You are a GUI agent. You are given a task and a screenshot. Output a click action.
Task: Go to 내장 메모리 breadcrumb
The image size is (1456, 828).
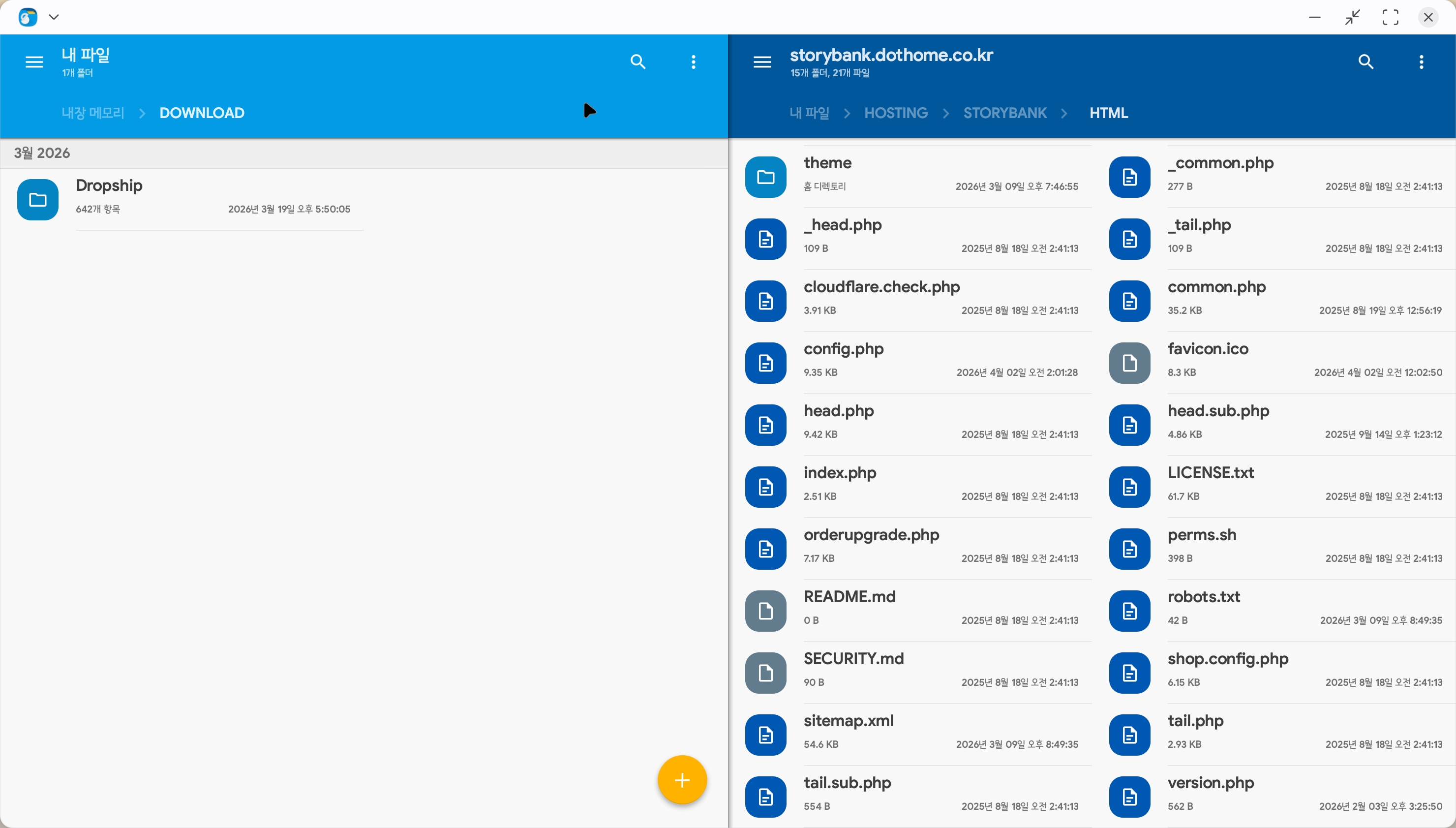point(92,113)
